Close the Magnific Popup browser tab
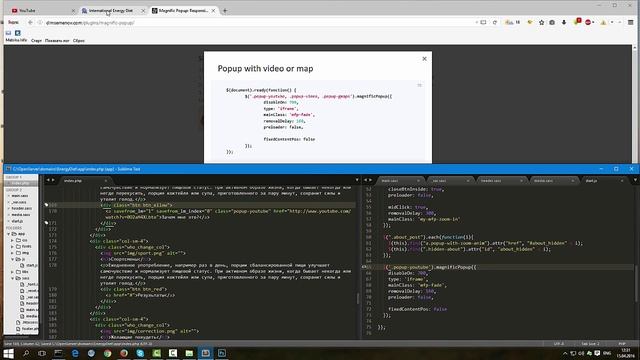Screen dimensions: 640x360 point(213,11)
